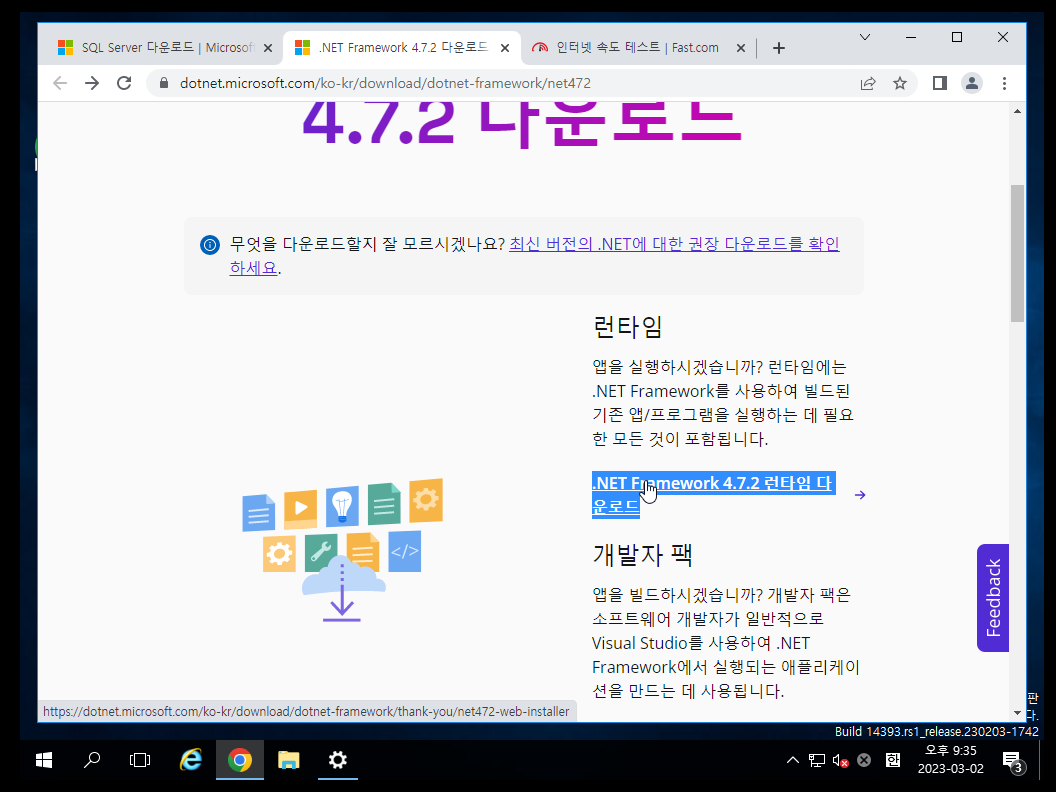Open the Settings gear on the taskbar
This screenshot has height=792, width=1056.
(x=337, y=760)
